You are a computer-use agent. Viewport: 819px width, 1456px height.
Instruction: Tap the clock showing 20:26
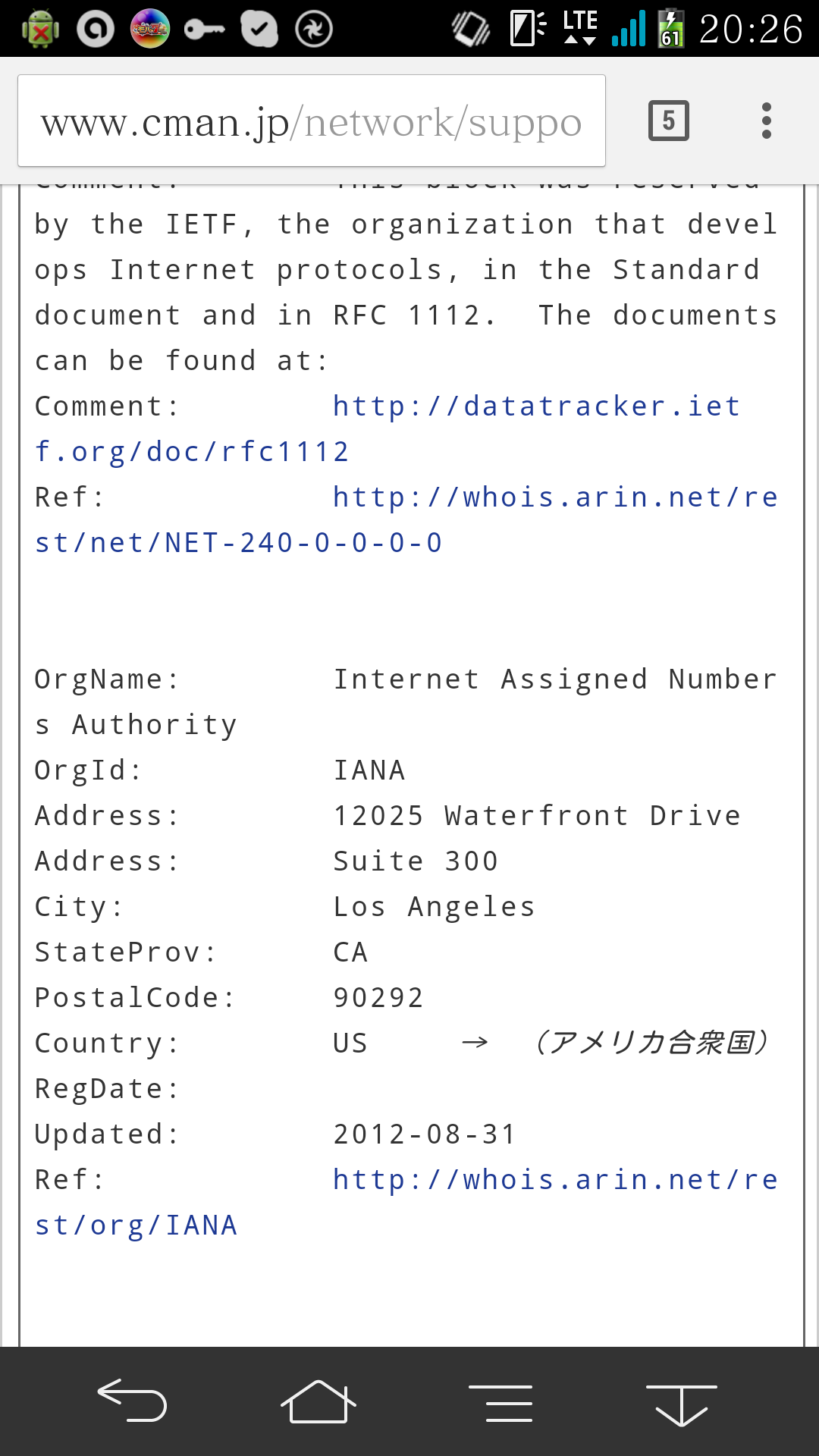pos(750,30)
